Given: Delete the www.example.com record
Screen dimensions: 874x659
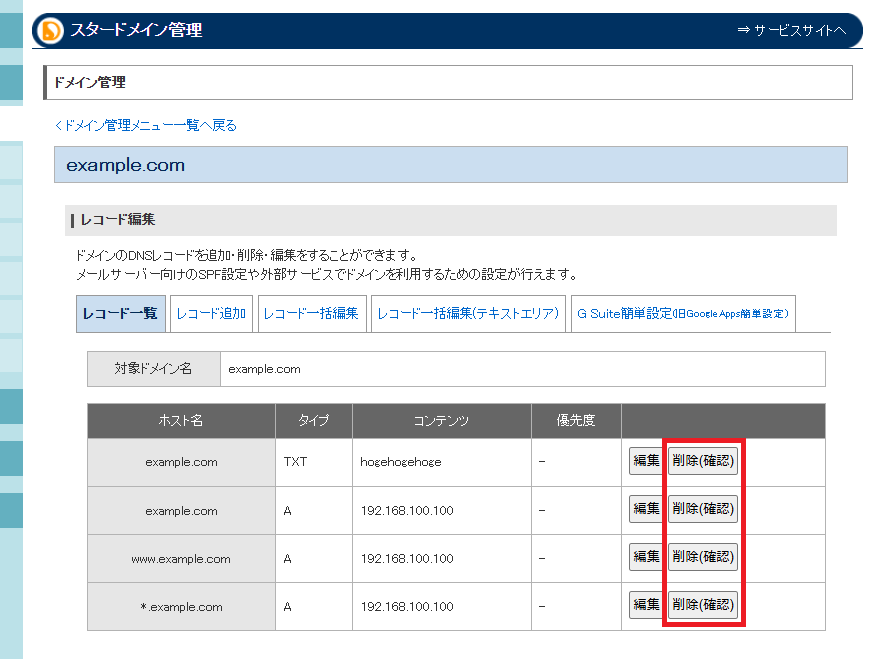Looking at the screenshot, I should pyautogui.click(x=703, y=556).
